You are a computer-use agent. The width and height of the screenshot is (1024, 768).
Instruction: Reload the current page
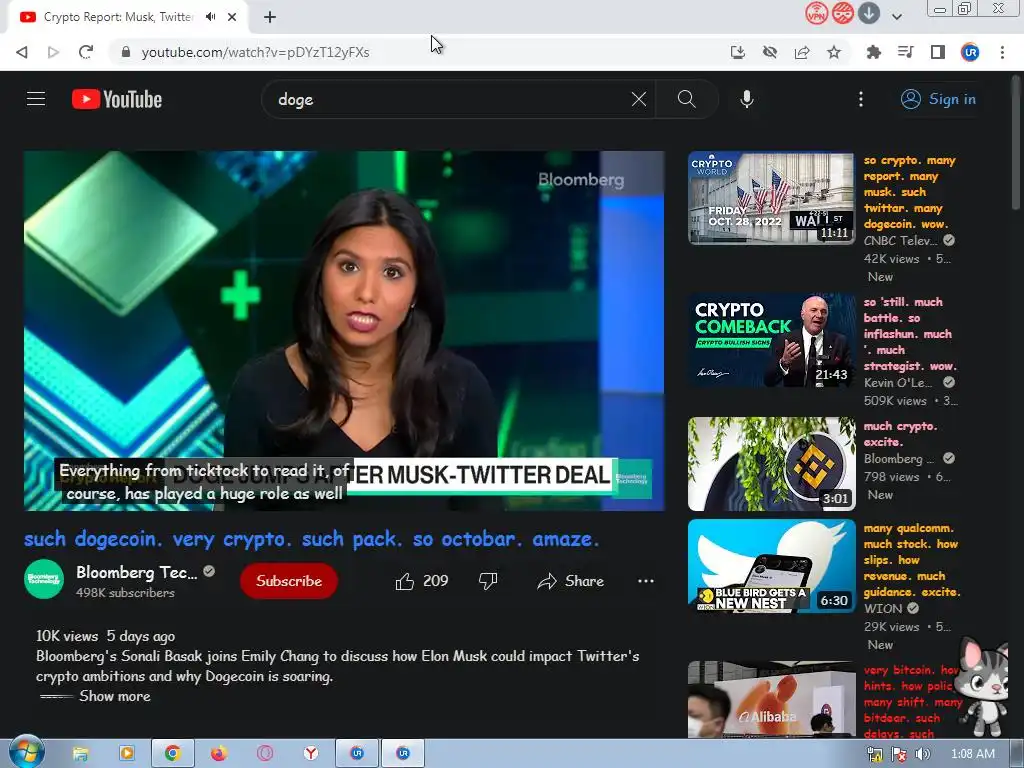pos(86,52)
